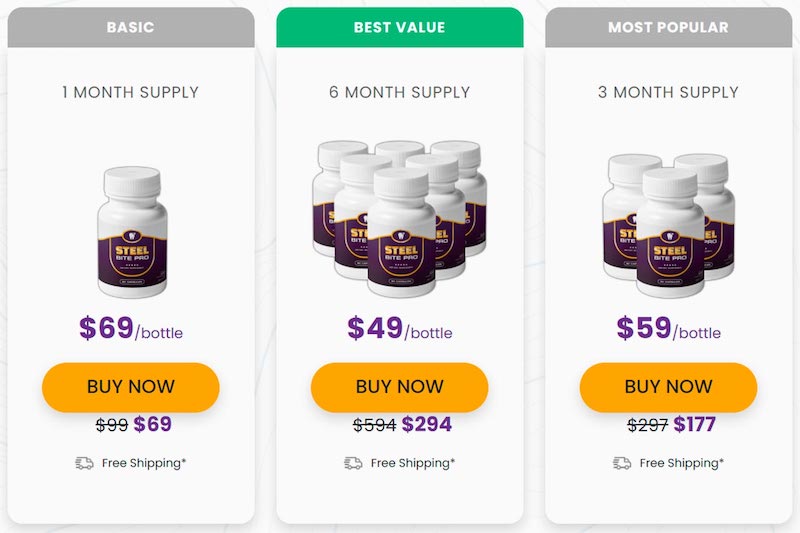Screen dimensions: 800x533
Task: Click the truck icon under the 3 month supply
Action: pos(622,463)
